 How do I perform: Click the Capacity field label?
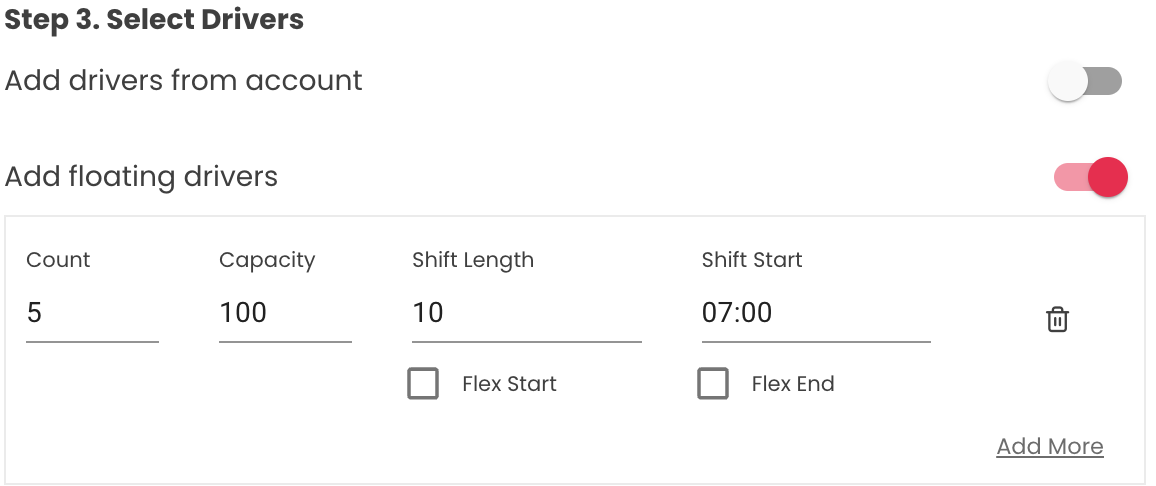coord(267,260)
